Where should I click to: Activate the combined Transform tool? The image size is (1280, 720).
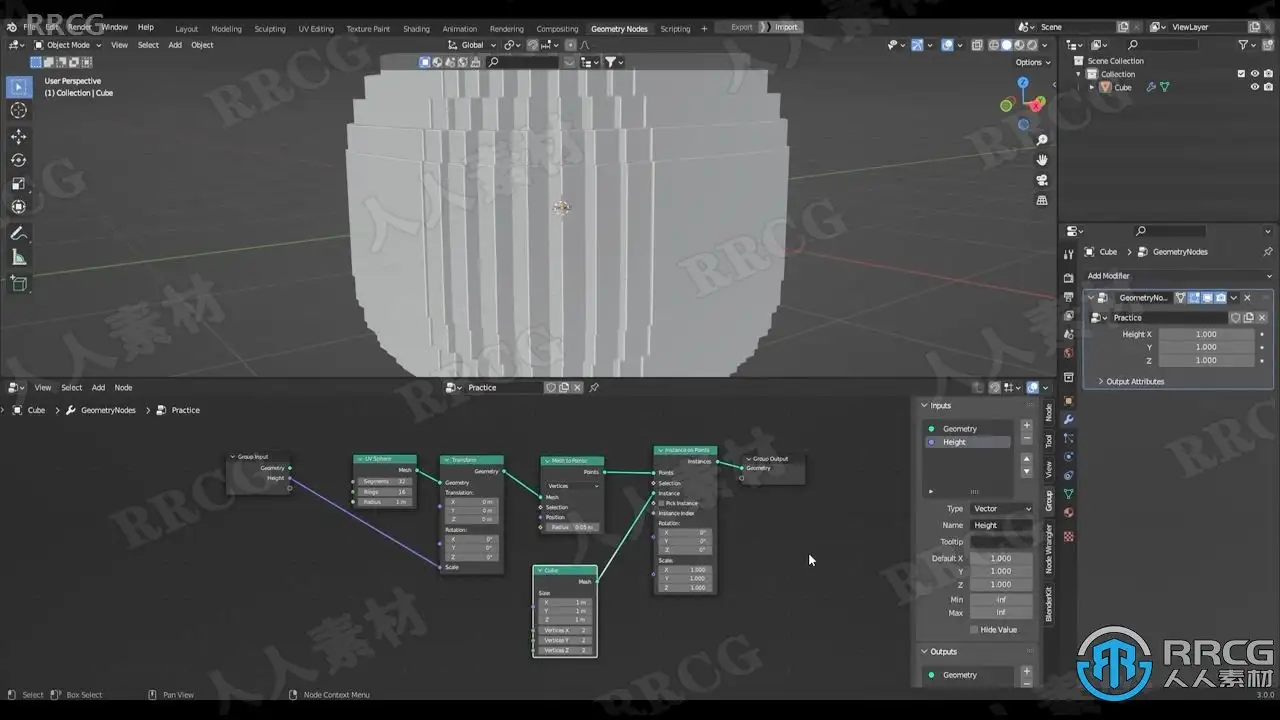(18, 207)
